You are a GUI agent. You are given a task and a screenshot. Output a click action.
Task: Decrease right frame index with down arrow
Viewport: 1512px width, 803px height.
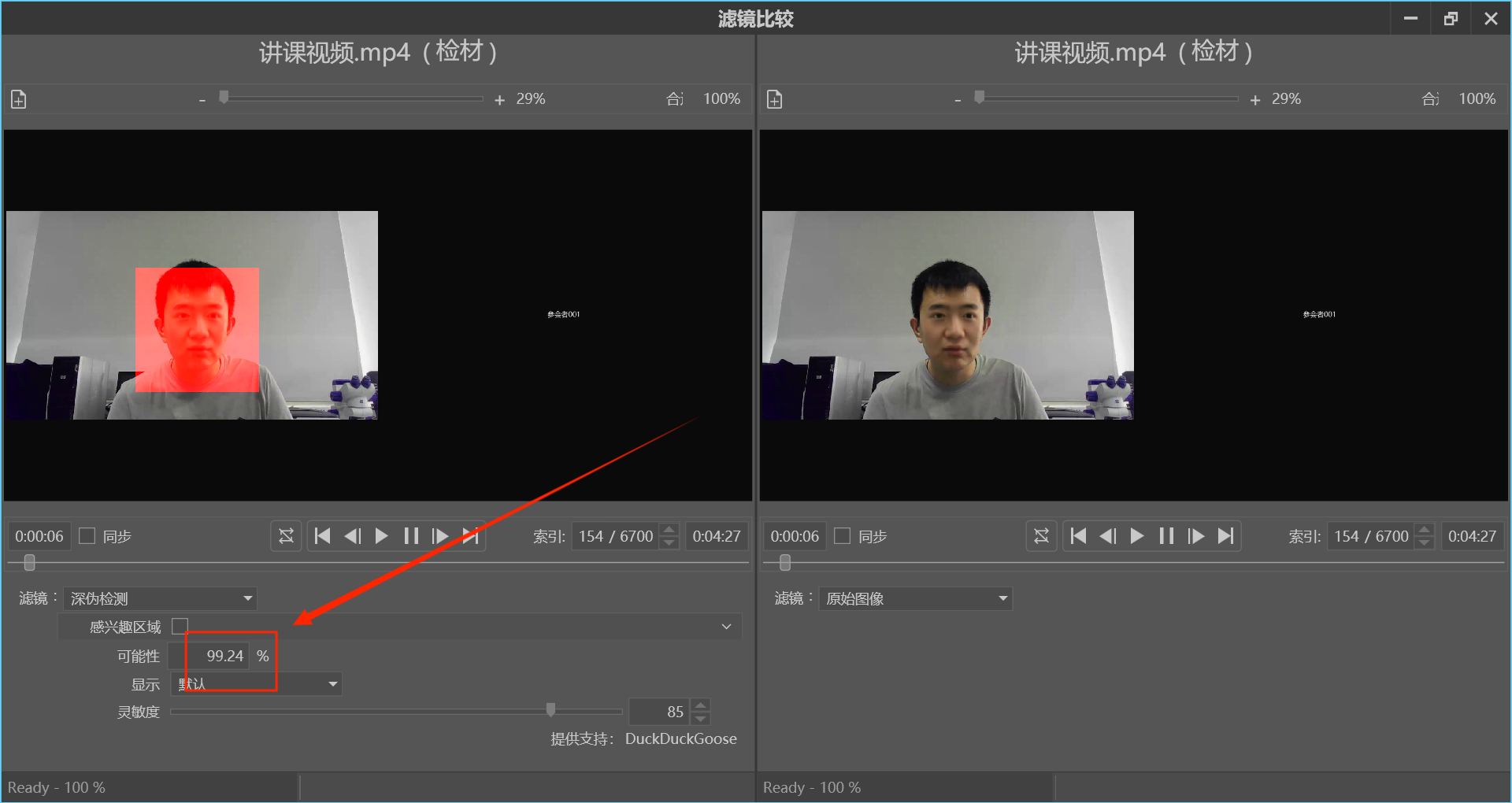pos(1425,542)
